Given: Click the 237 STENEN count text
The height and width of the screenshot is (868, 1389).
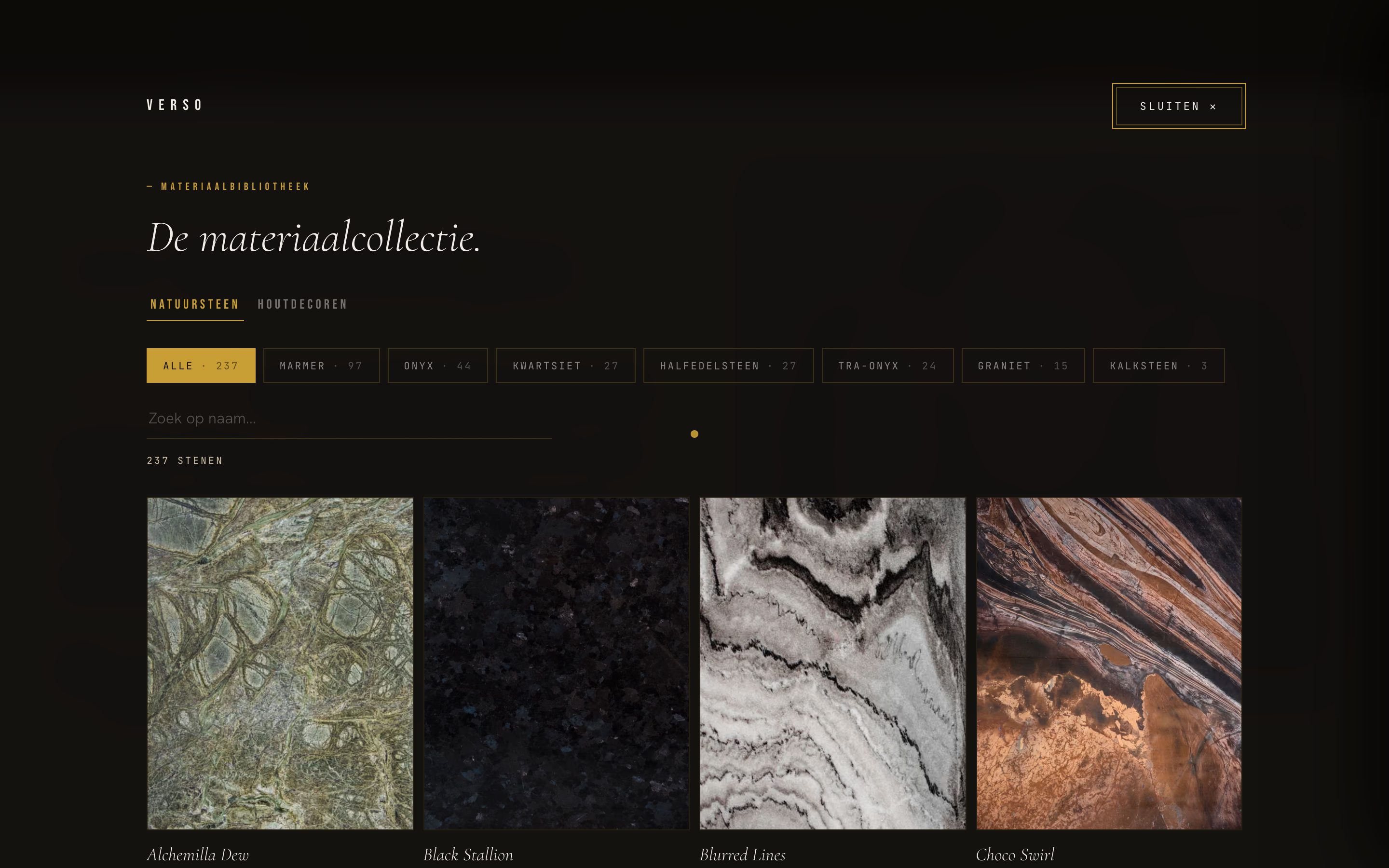Looking at the screenshot, I should (184, 461).
